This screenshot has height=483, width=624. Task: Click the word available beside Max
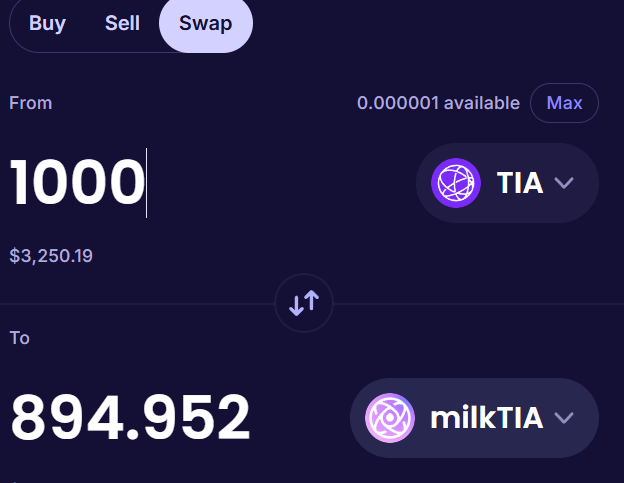(x=481, y=103)
